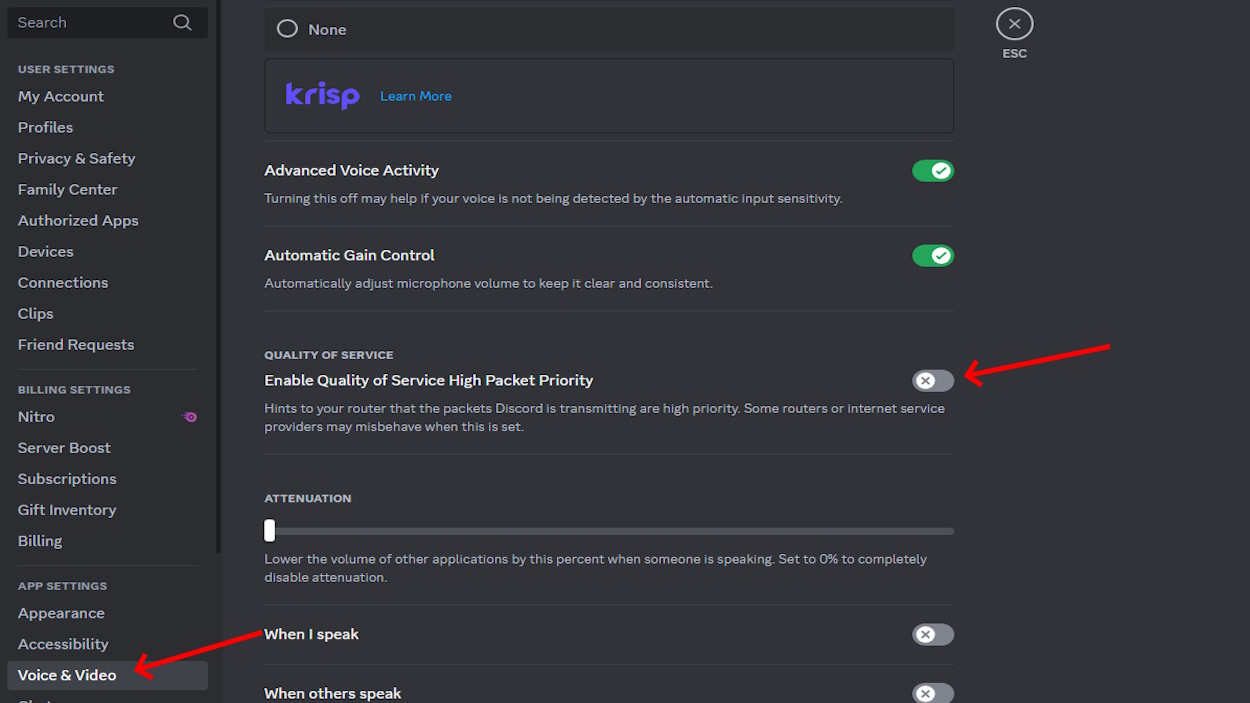The image size is (1250, 703).
Task: Toggle attenuation When others speak
Action: [x=933, y=692]
